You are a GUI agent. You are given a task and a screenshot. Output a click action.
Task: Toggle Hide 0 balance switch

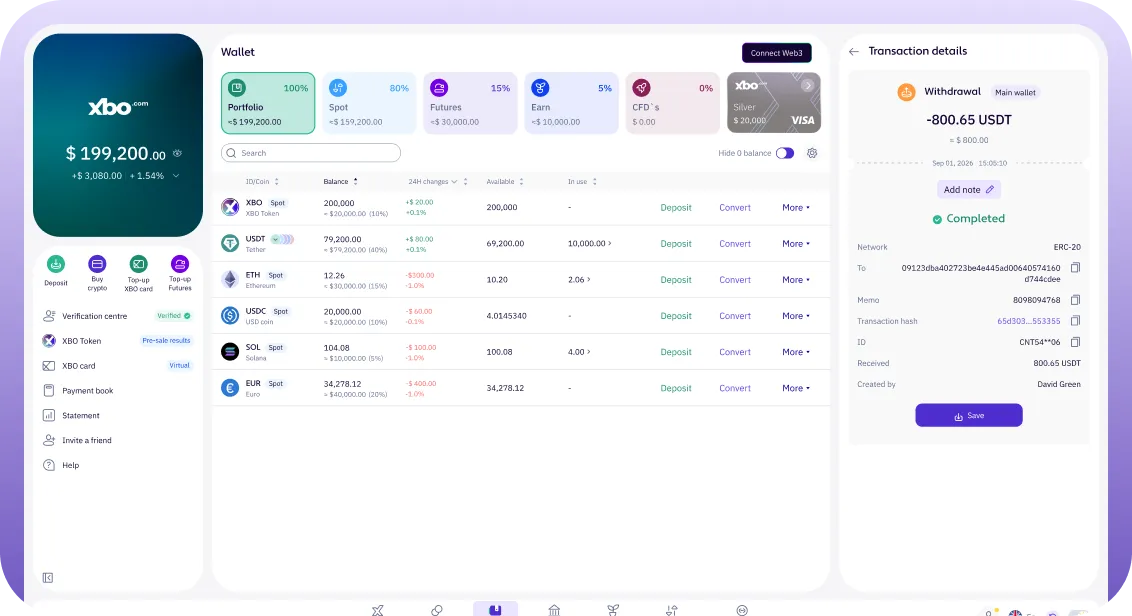785,153
